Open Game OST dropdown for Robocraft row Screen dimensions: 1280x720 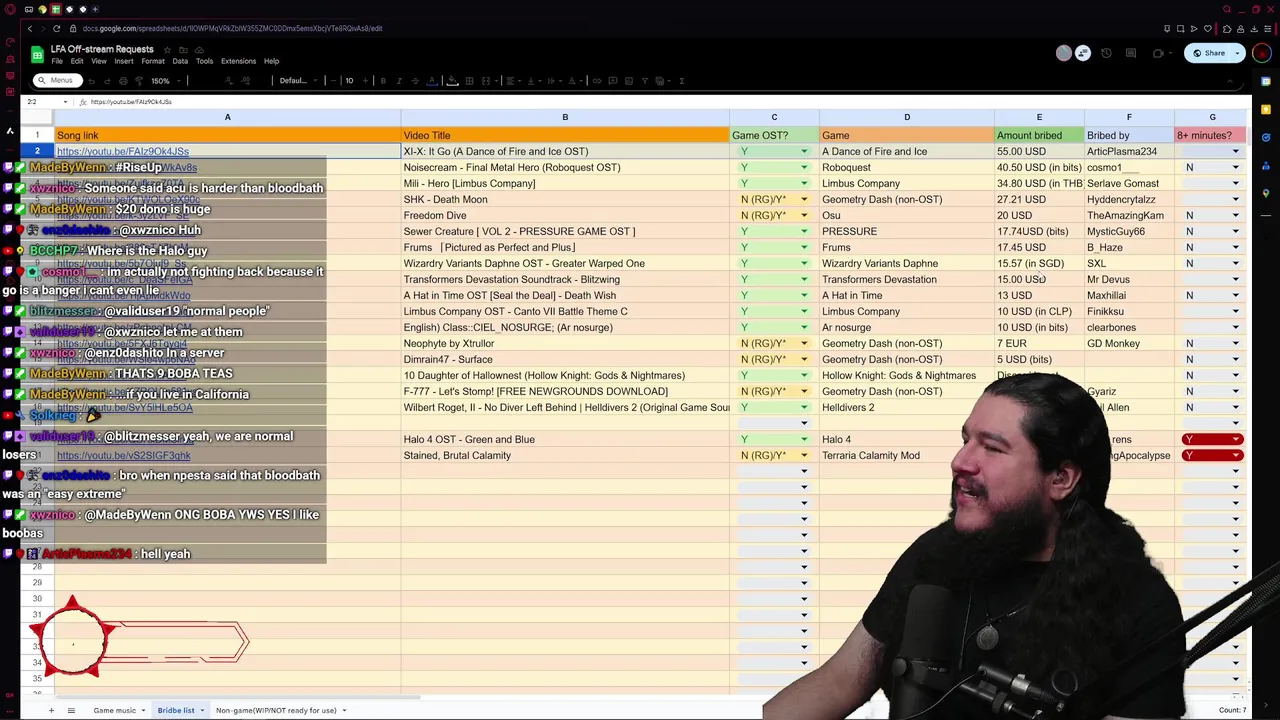coord(803,167)
